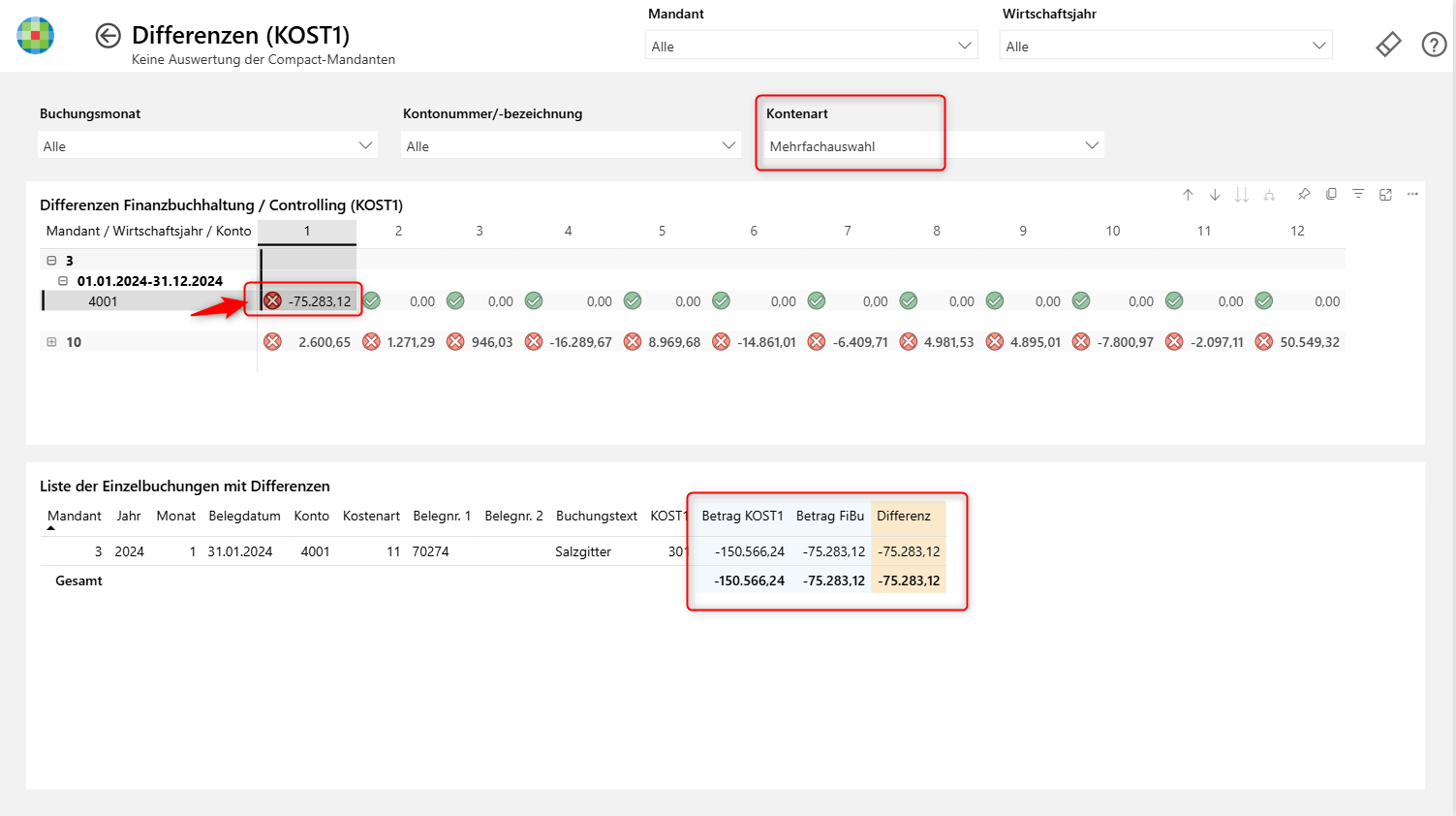Click the date cell 31.01.2024
1456x816 pixels.
(240, 551)
